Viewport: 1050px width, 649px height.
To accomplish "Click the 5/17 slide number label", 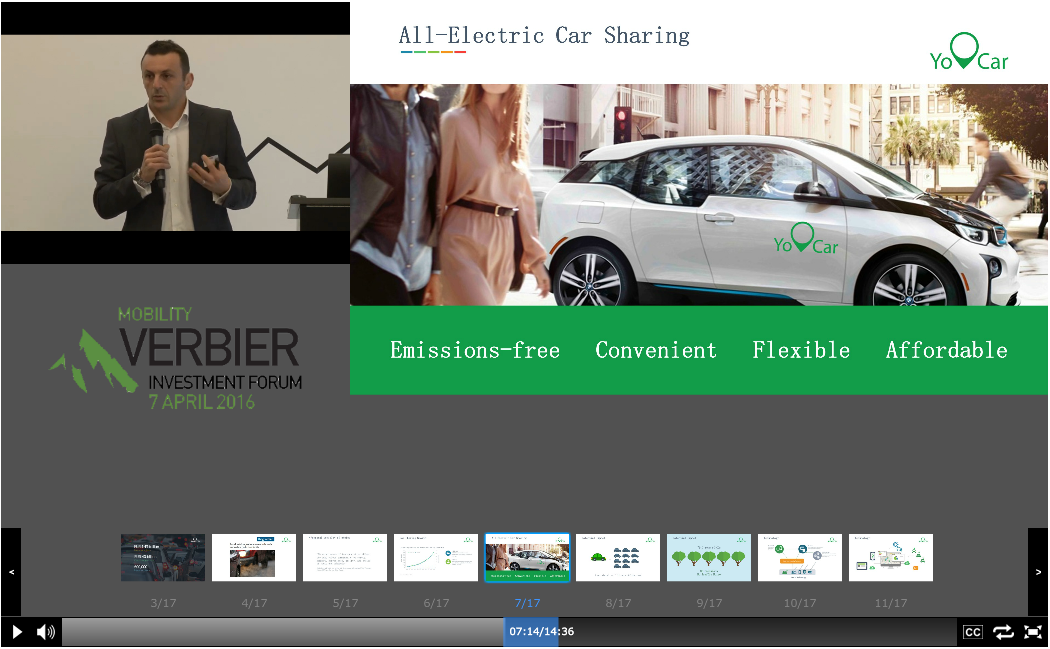I will tap(346, 603).
